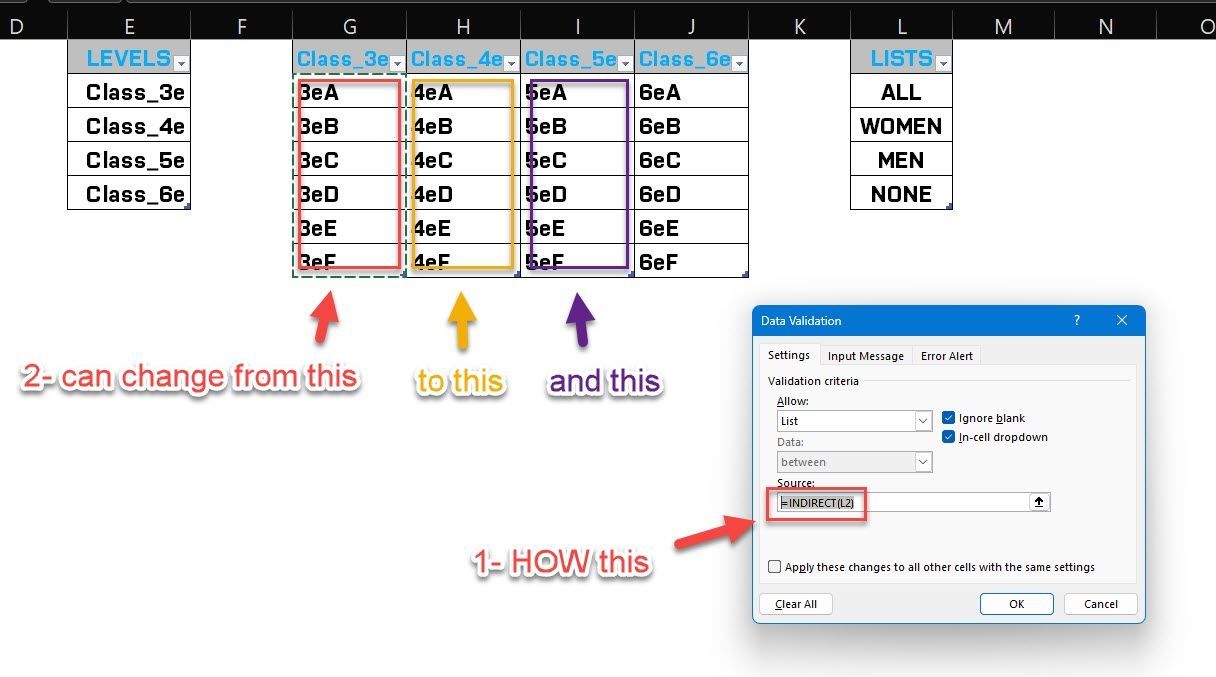Toggle the Ignore blank checkbox
This screenshot has width=1216, height=677.
(x=948, y=418)
